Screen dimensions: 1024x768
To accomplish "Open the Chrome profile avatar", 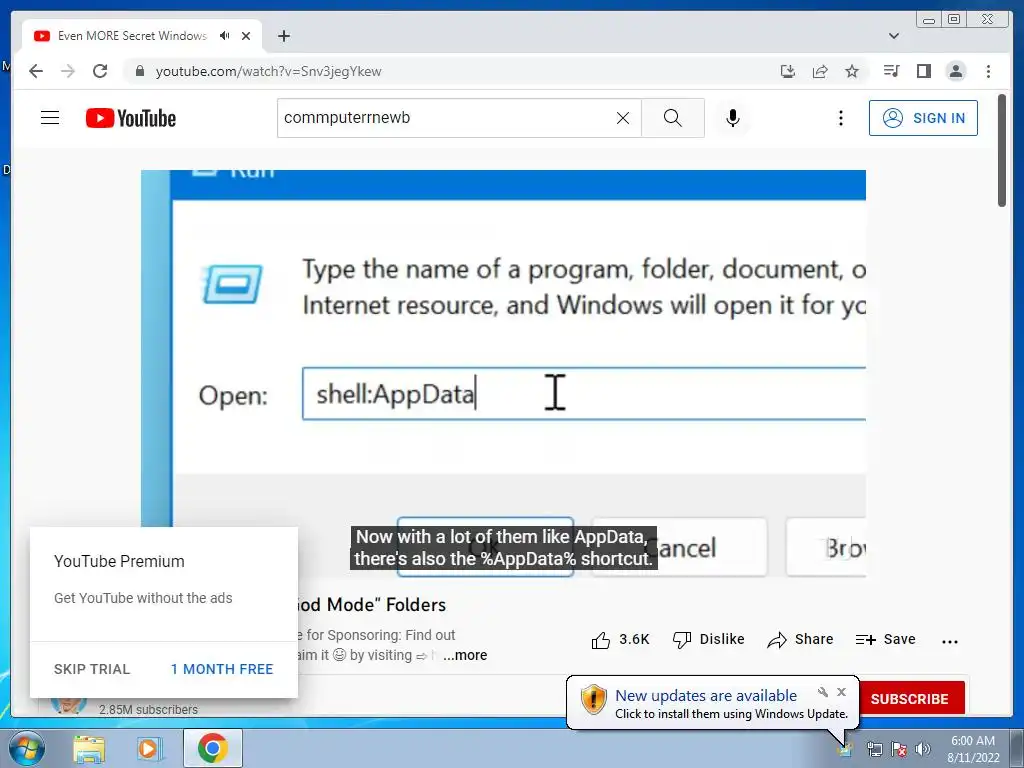I will pos(955,71).
